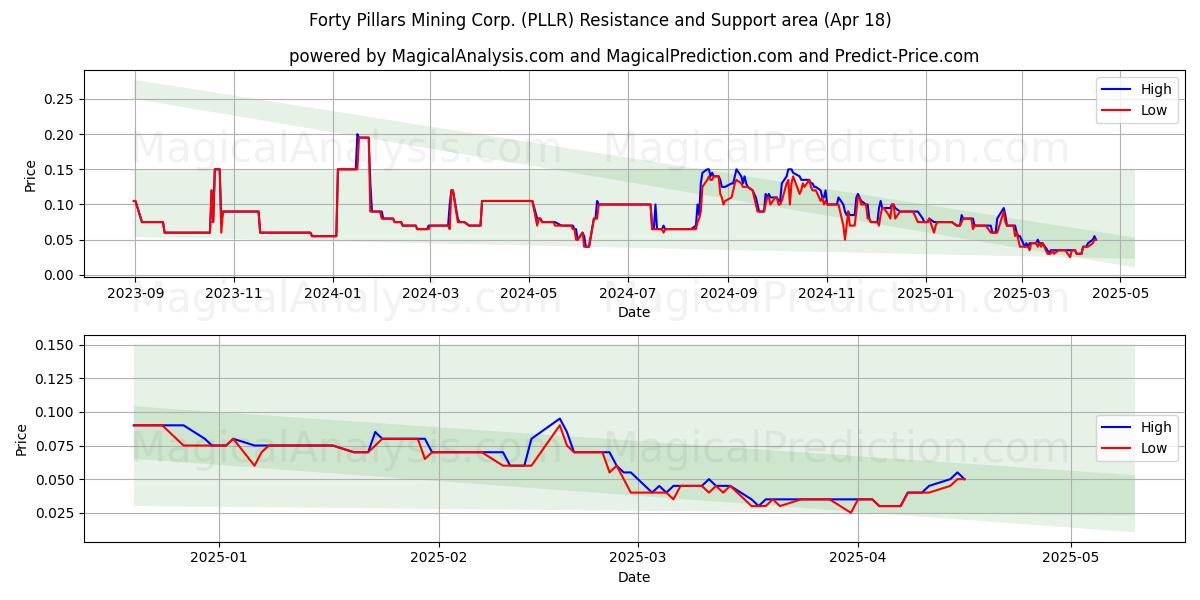Click the '0.075' y-axis label in bottom chart

click(x=56, y=446)
